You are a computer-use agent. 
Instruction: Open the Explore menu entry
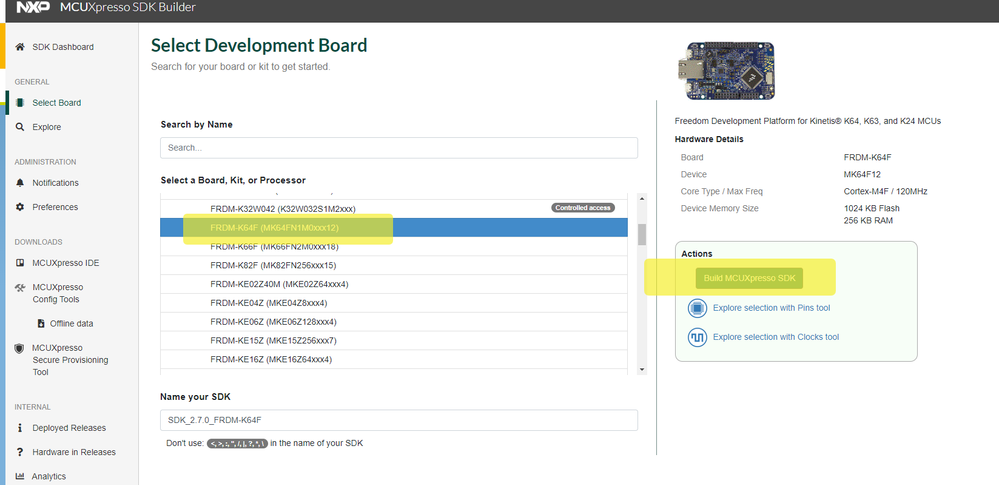pos(47,127)
